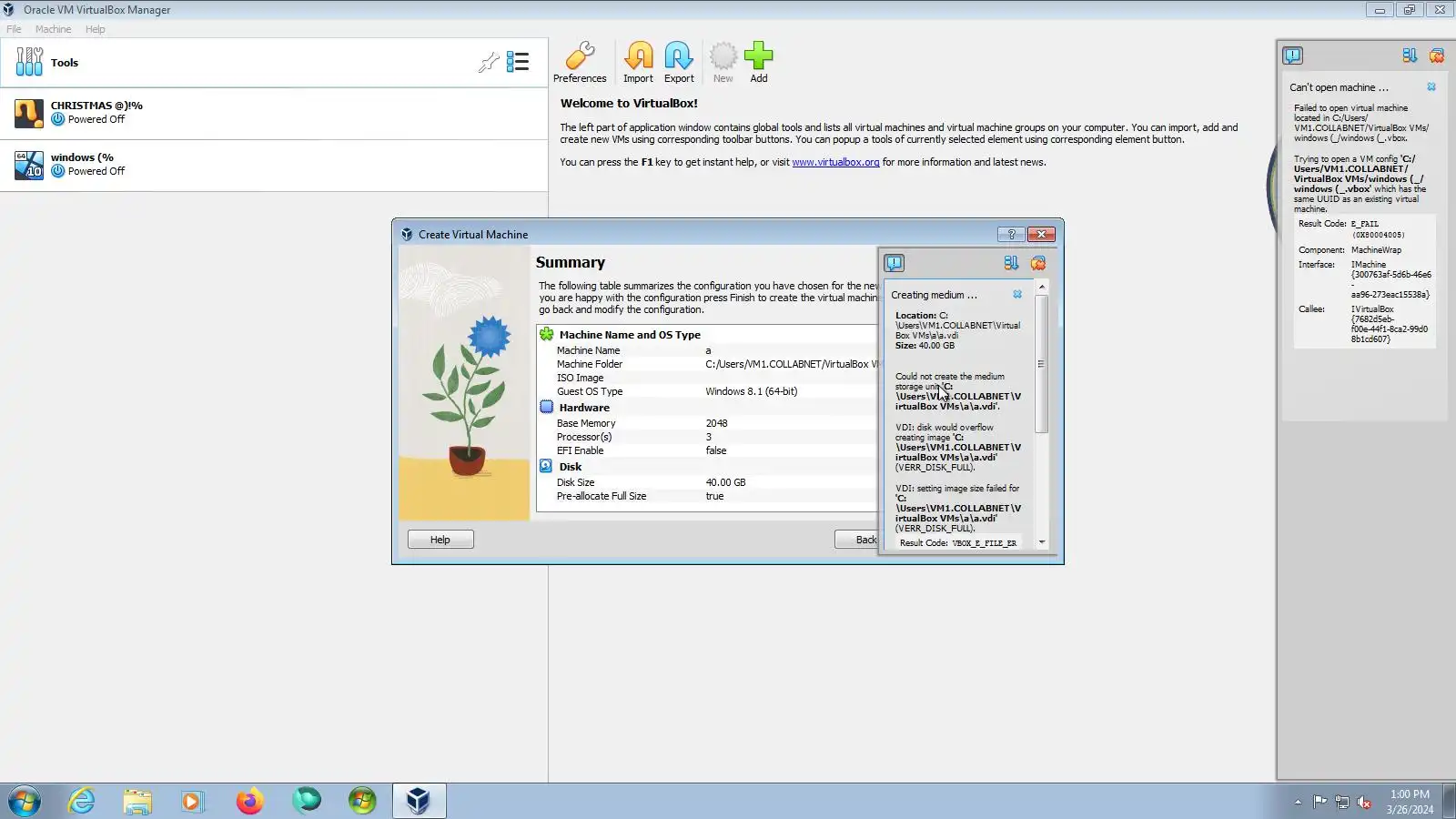Click the Export appliance toolbar icon
Image resolution: width=1456 pixels, height=819 pixels.
click(x=679, y=62)
